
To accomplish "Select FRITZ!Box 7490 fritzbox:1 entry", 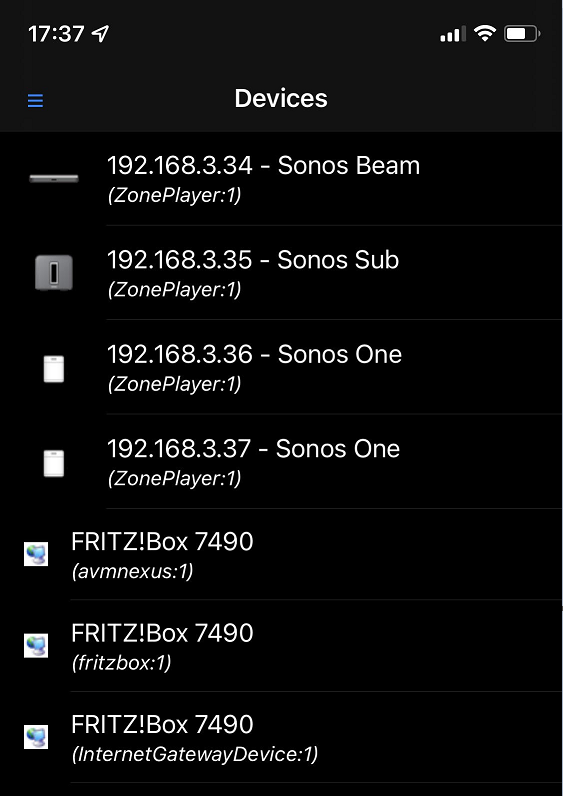I will pos(281,646).
